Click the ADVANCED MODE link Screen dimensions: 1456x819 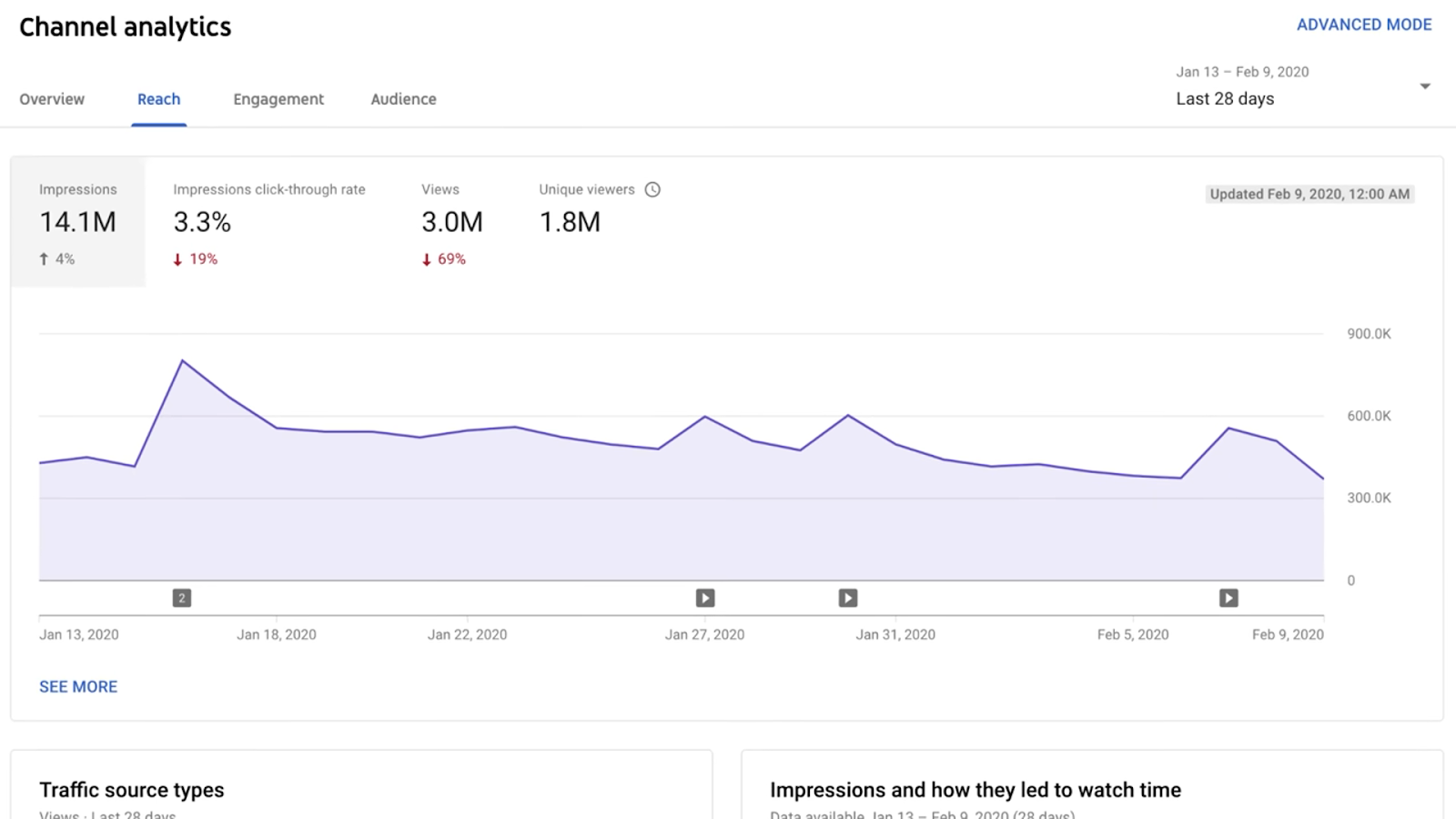coord(1364,25)
